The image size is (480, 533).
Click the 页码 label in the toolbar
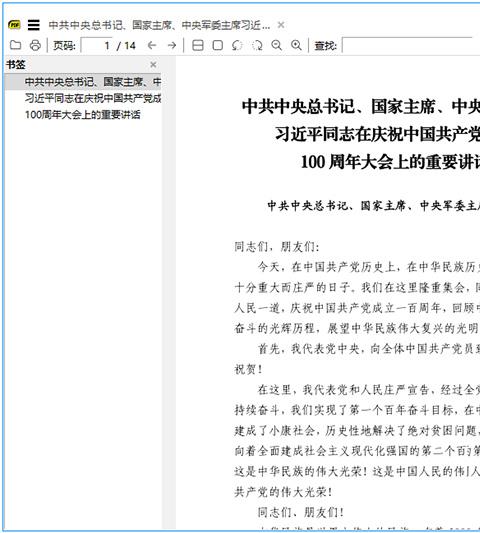pyautogui.click(x=64, y=45)
